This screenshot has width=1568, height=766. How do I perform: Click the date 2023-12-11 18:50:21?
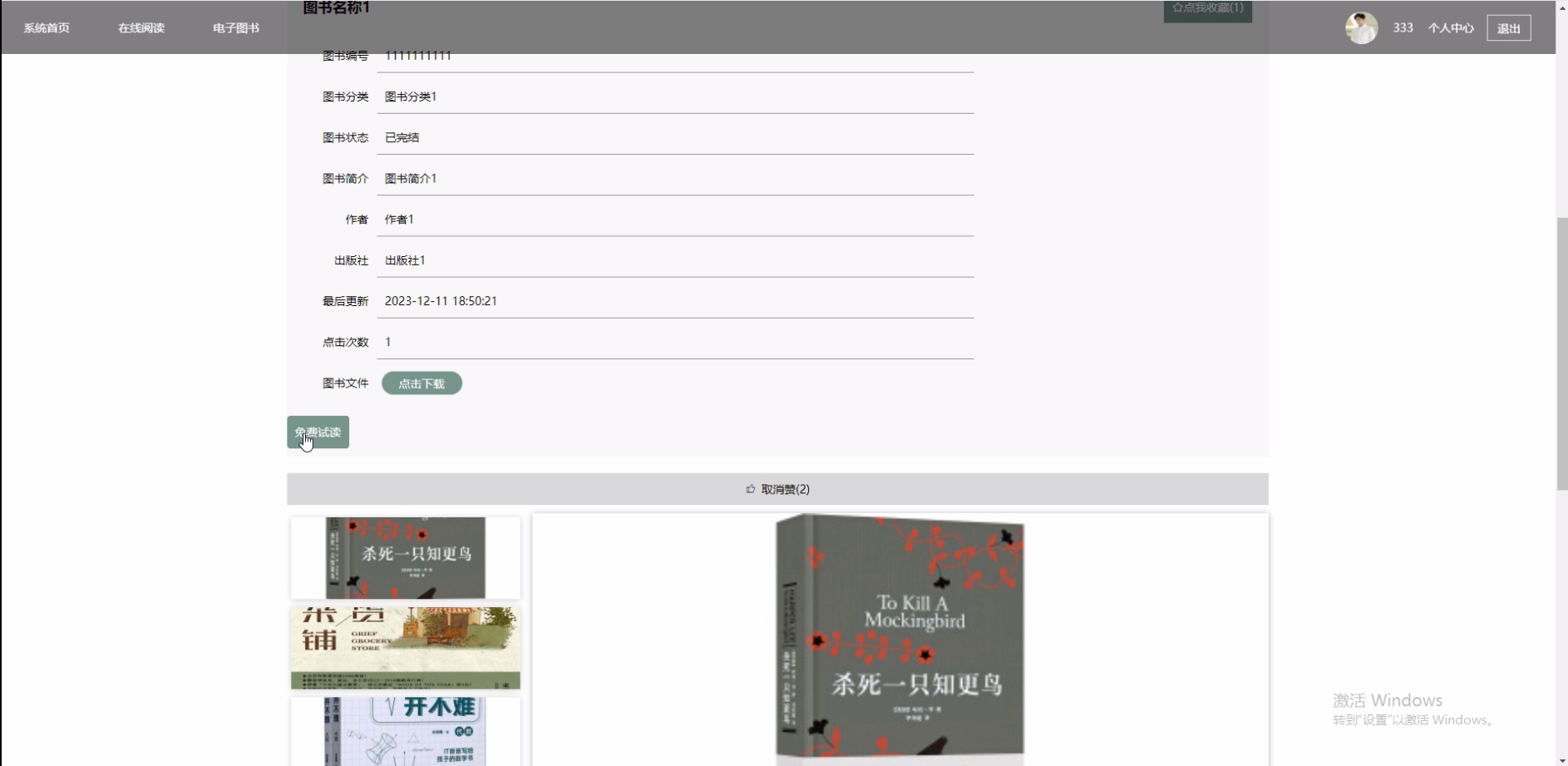(x=441, y=301)
